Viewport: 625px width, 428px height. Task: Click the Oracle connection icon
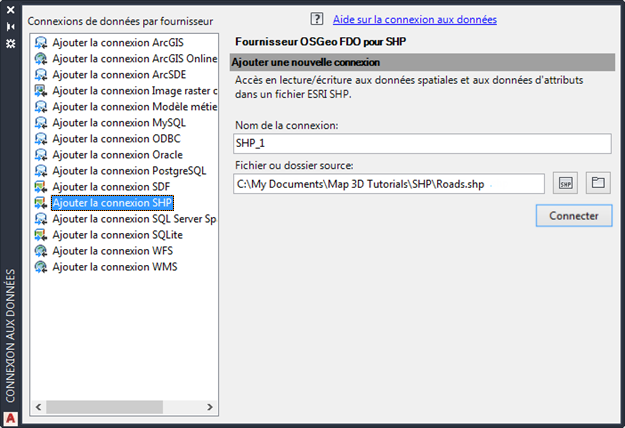(x=41, y=155)
